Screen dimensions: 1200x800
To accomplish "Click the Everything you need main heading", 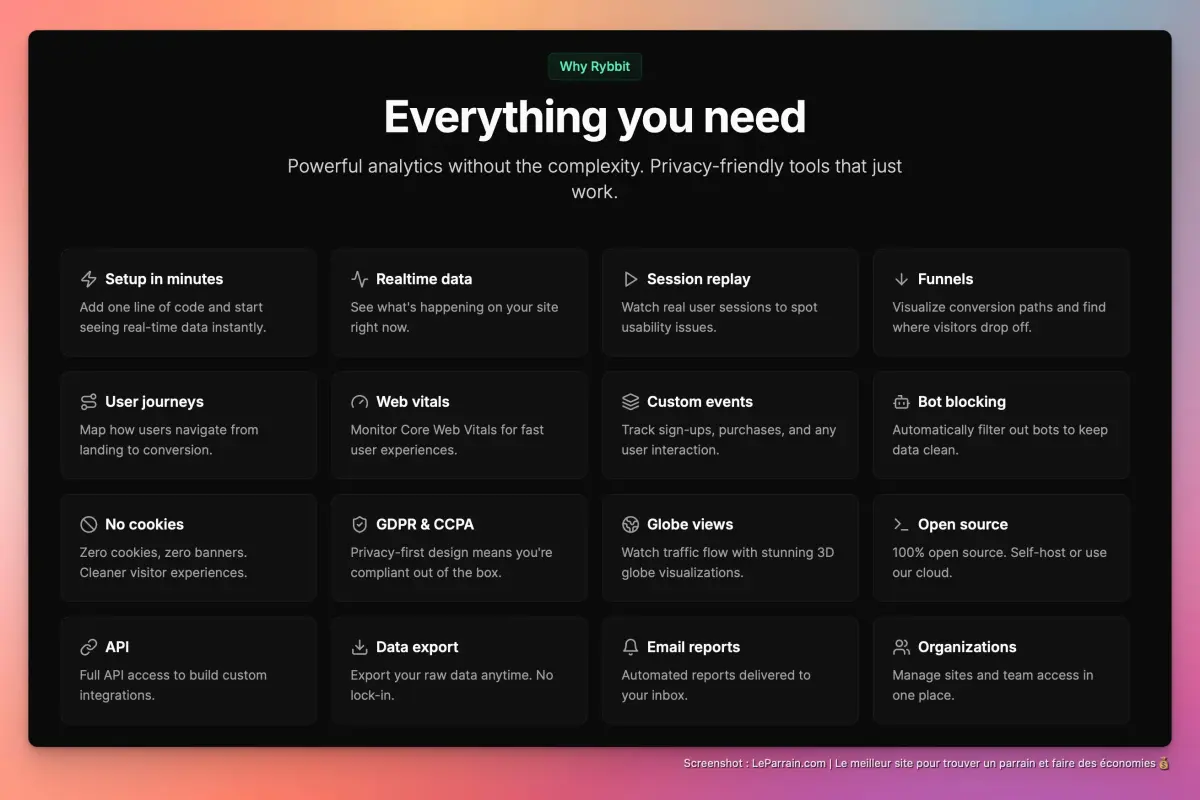I will [595, 117].
